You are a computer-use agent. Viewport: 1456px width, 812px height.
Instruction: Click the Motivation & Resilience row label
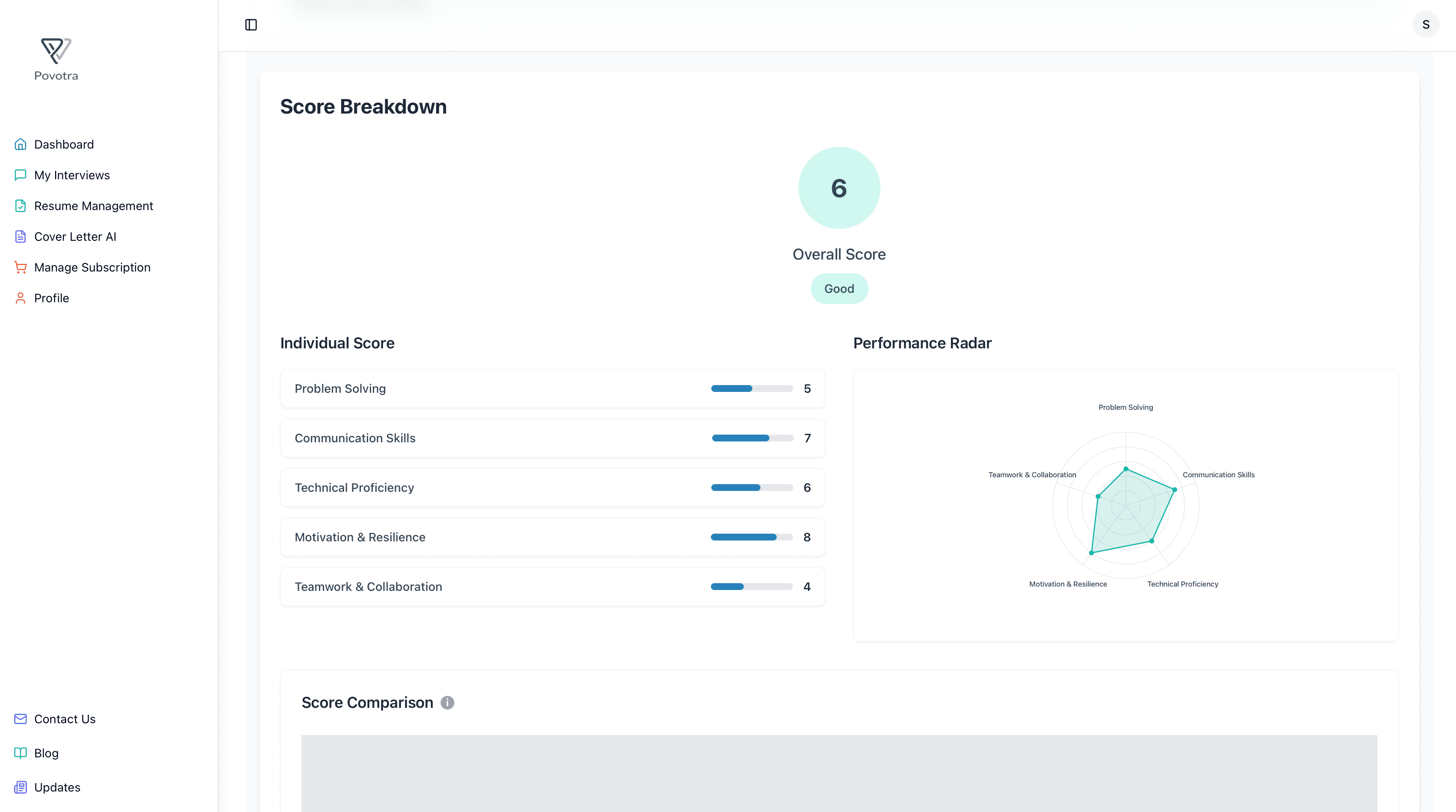(360, 537)
